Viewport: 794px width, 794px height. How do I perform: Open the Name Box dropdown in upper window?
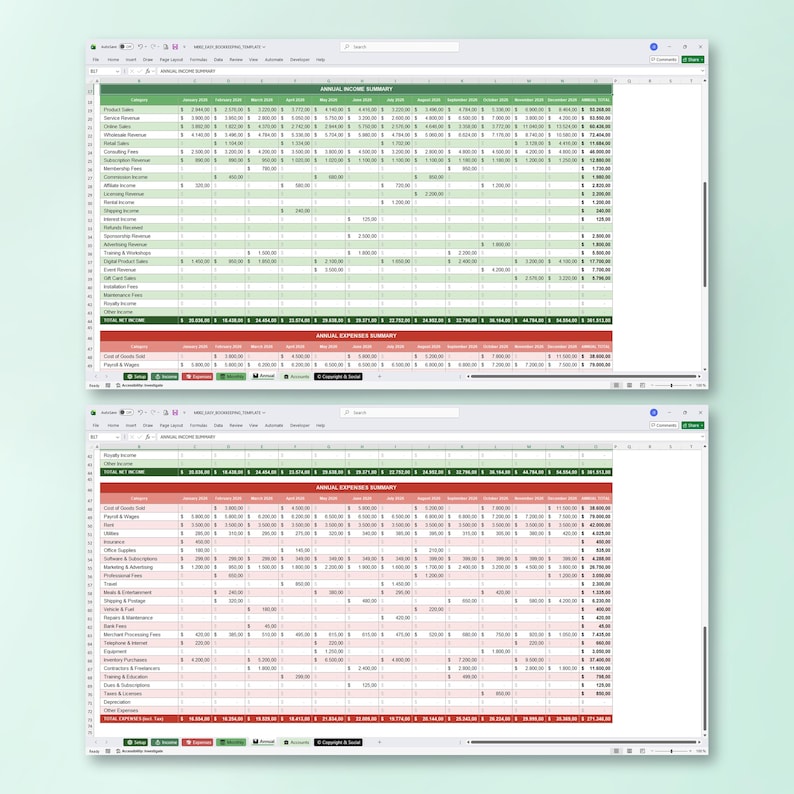click(x=117, y=71)
